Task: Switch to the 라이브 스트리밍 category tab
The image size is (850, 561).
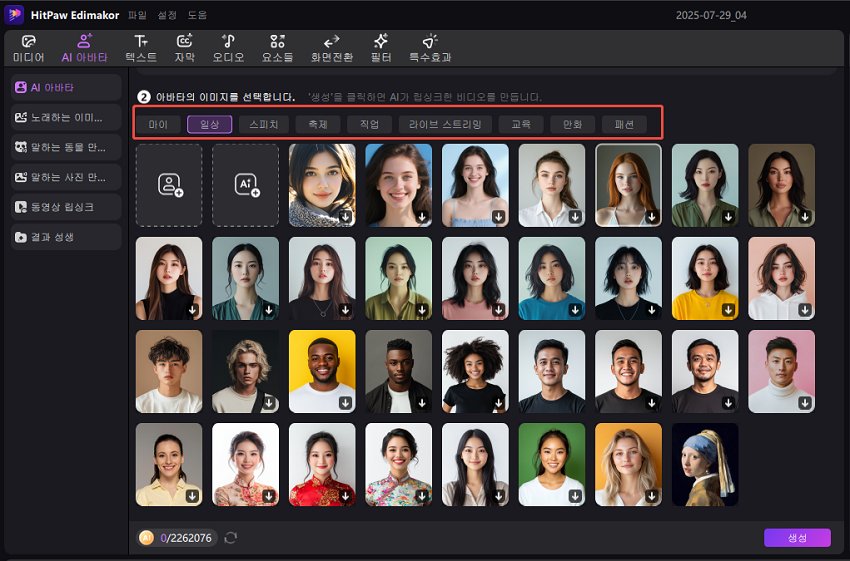Action: [x=445, y=124]
